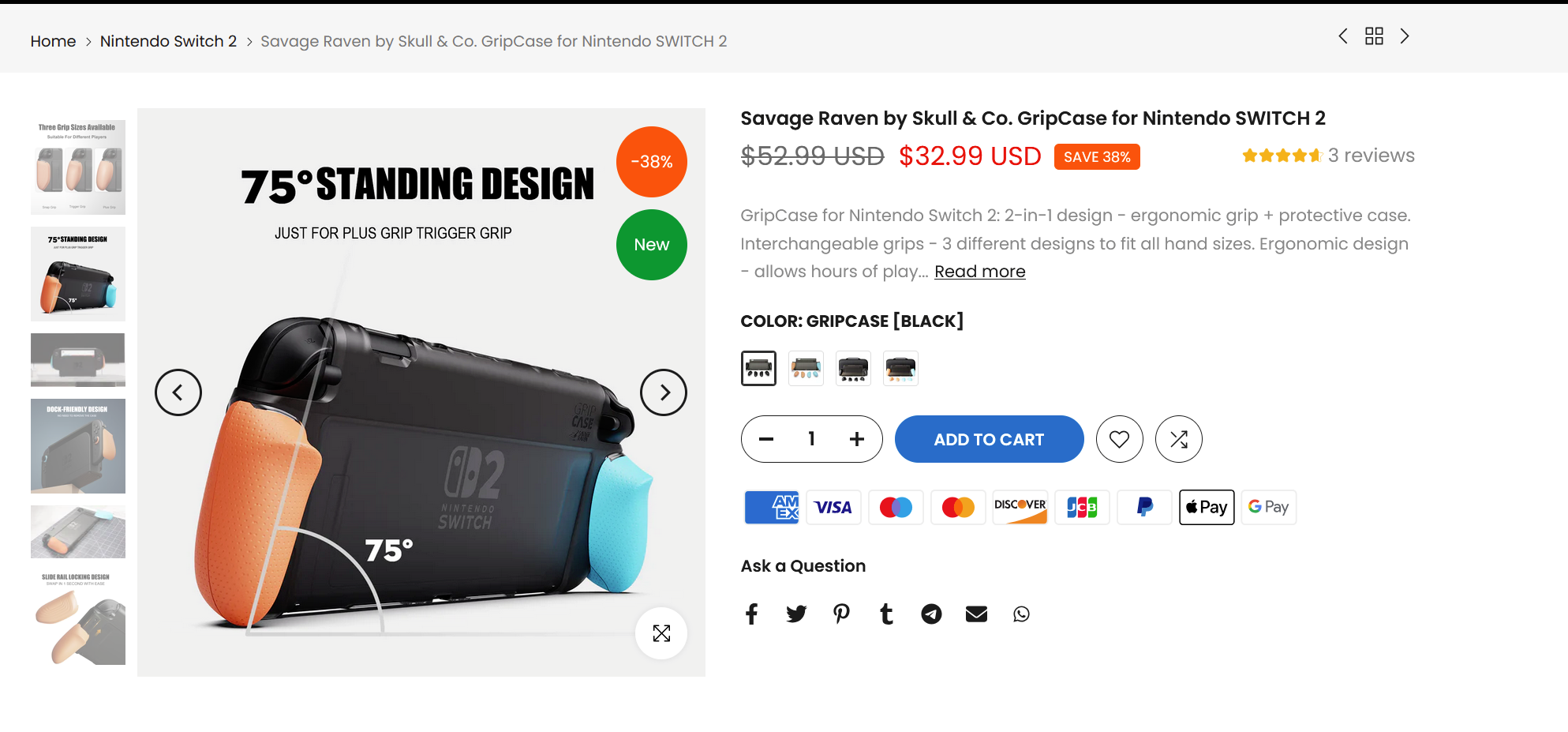
Task: Go to previous product arrow
Action: pyautogui.click(x=1343, y=36)
